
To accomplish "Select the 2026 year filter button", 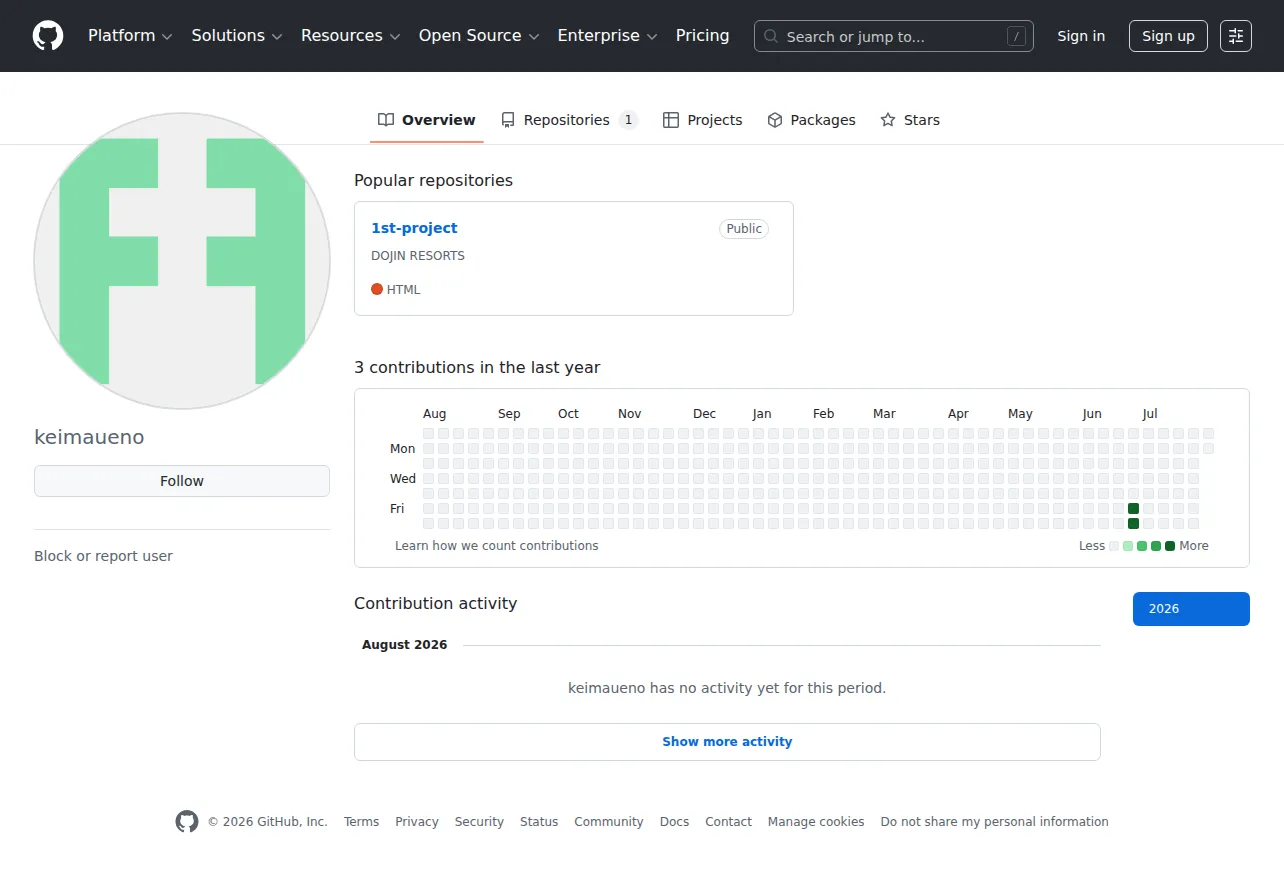I will [x=1191, y=609].
